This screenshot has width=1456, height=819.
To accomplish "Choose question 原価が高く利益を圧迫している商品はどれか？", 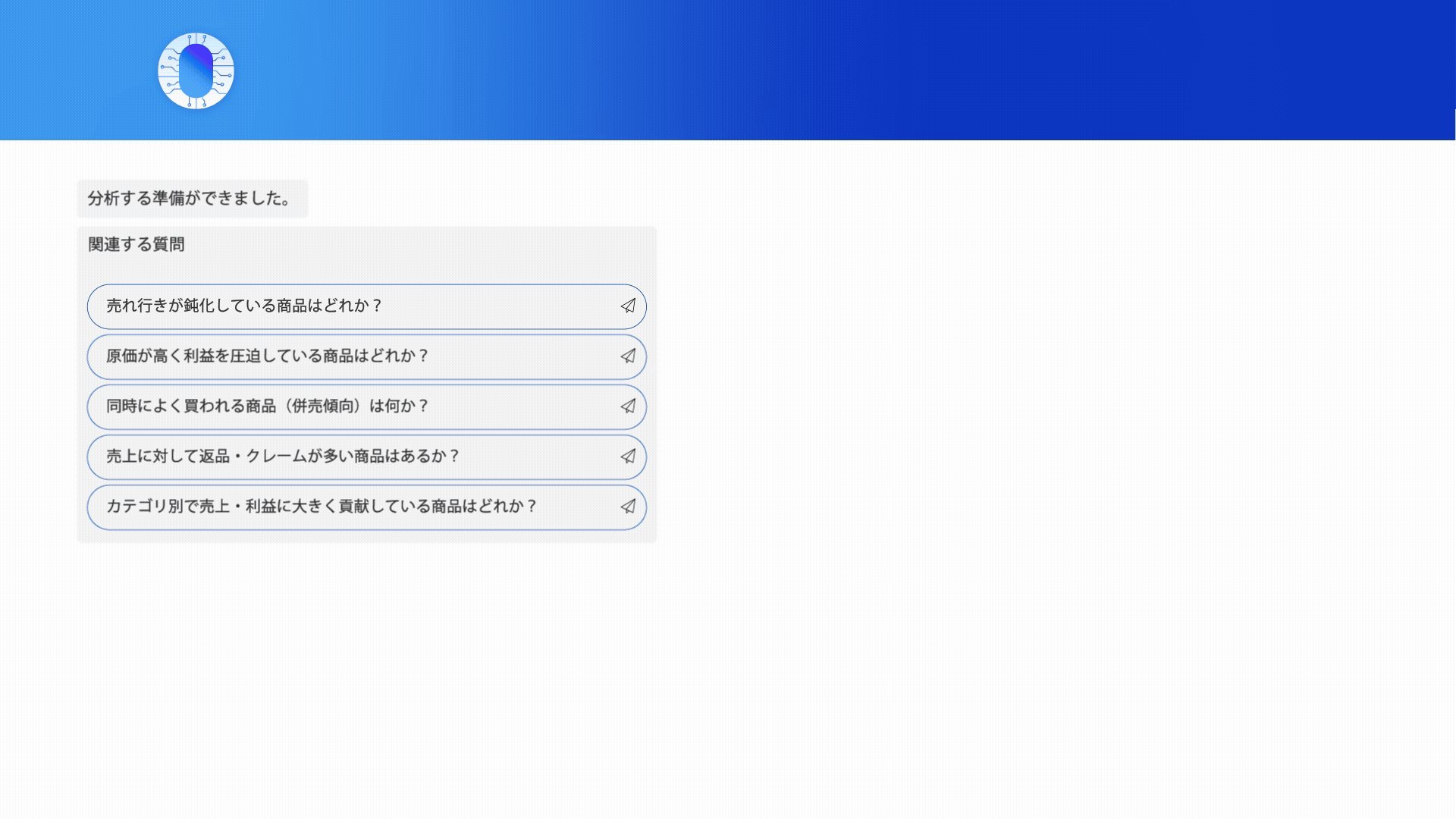I will 267,356.
